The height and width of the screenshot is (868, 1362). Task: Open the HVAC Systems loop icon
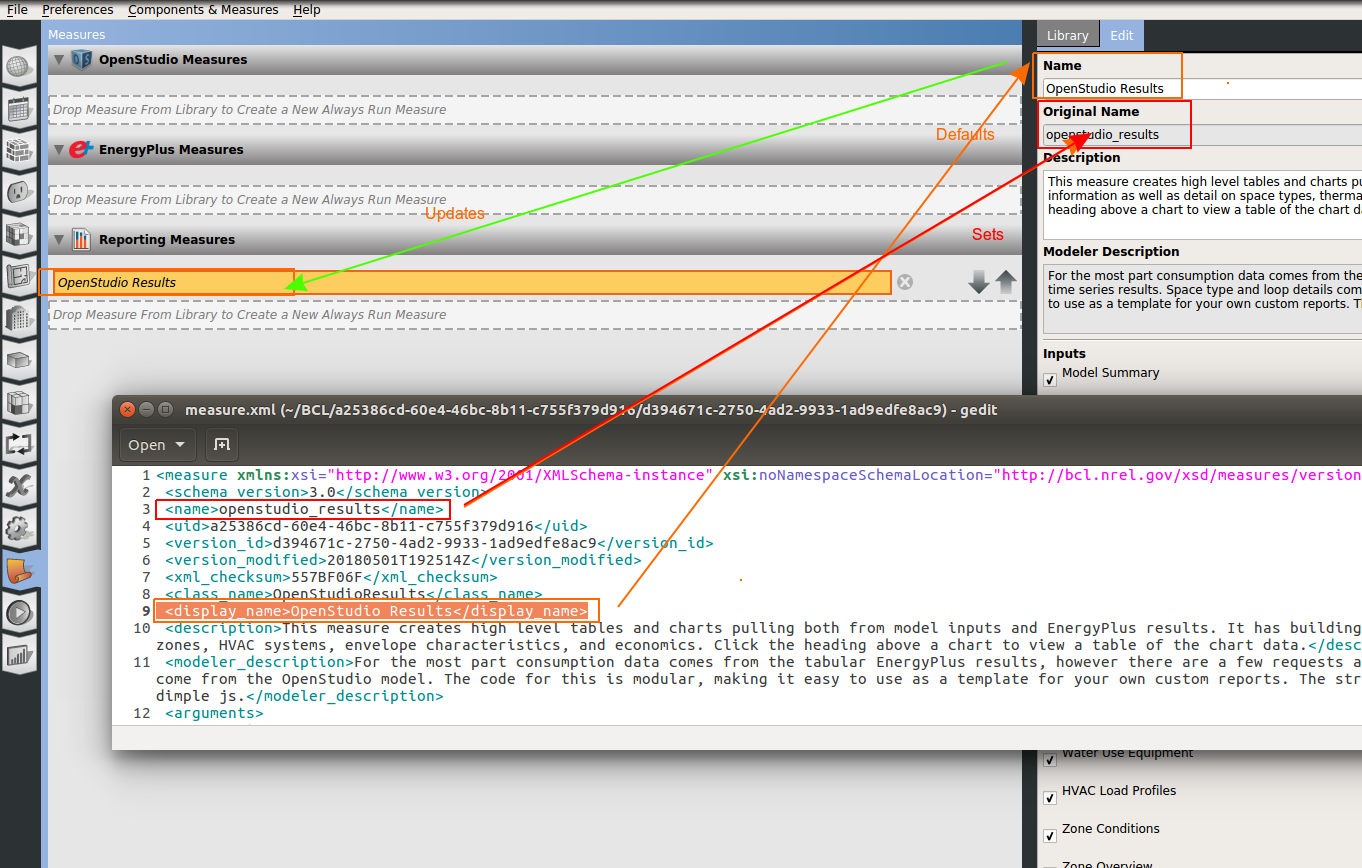tap(18, 444)
